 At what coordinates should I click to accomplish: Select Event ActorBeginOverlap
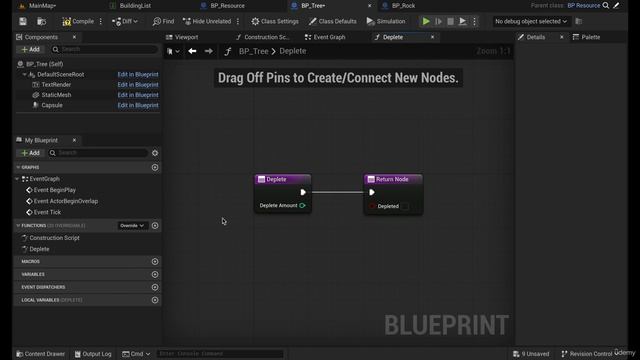point(65,201)
